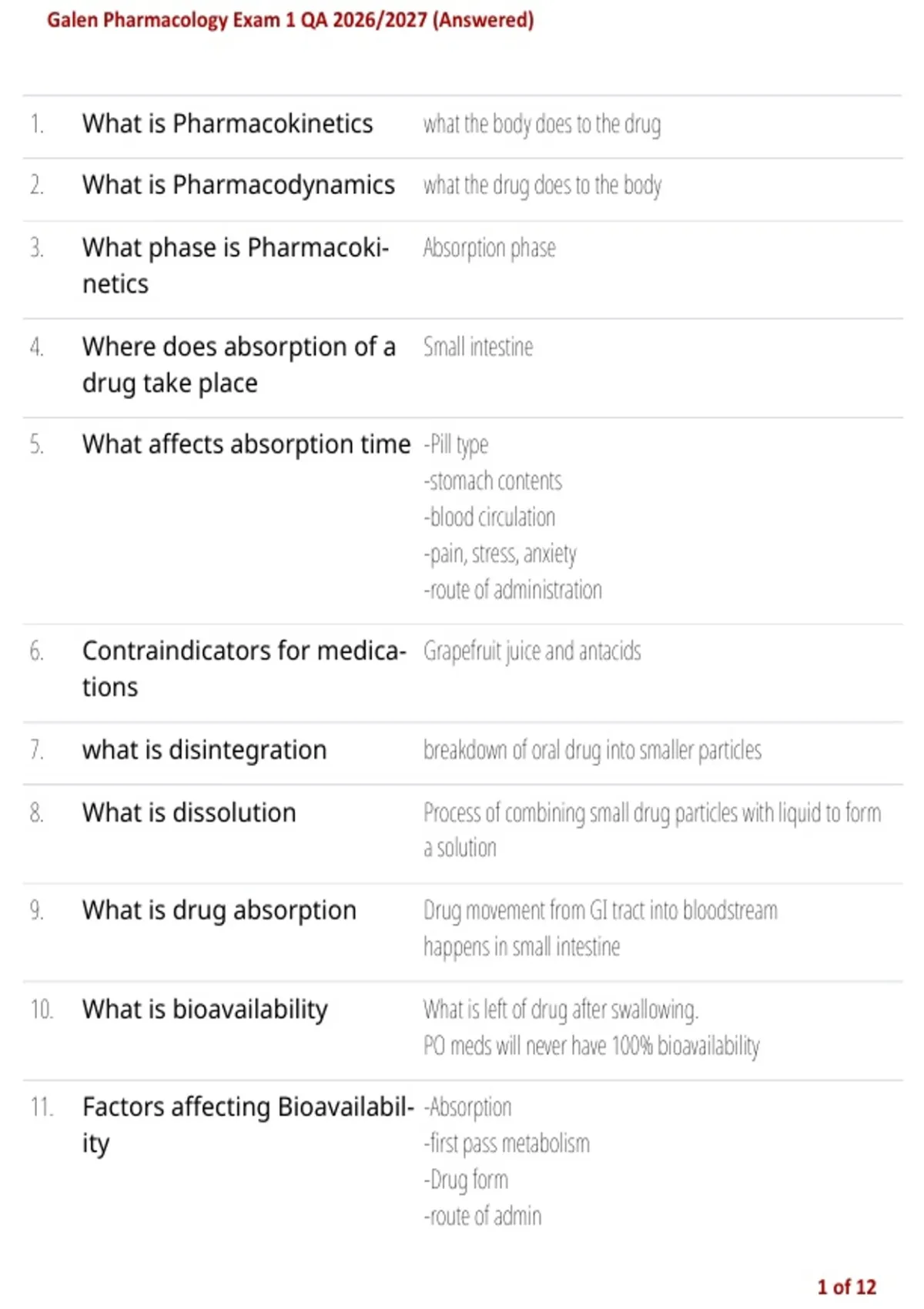Click the Absorption phase answer text
The width and height of the screenshot is (924, 1309).
pos(489,248)
